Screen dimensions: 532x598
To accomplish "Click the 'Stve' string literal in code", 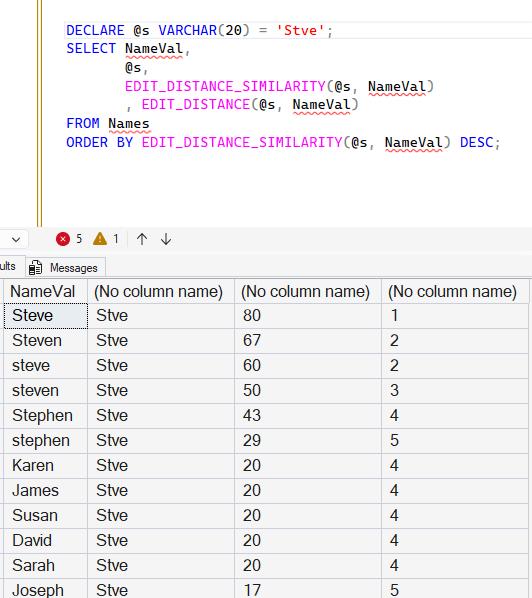I will pos(300,31).
